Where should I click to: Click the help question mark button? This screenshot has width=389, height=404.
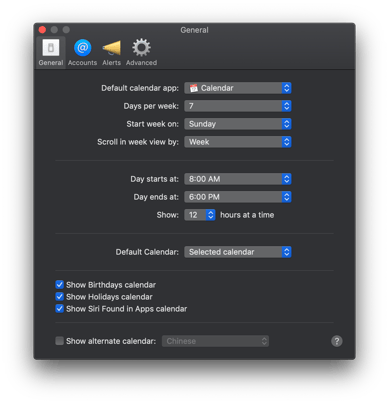[337, 341]
